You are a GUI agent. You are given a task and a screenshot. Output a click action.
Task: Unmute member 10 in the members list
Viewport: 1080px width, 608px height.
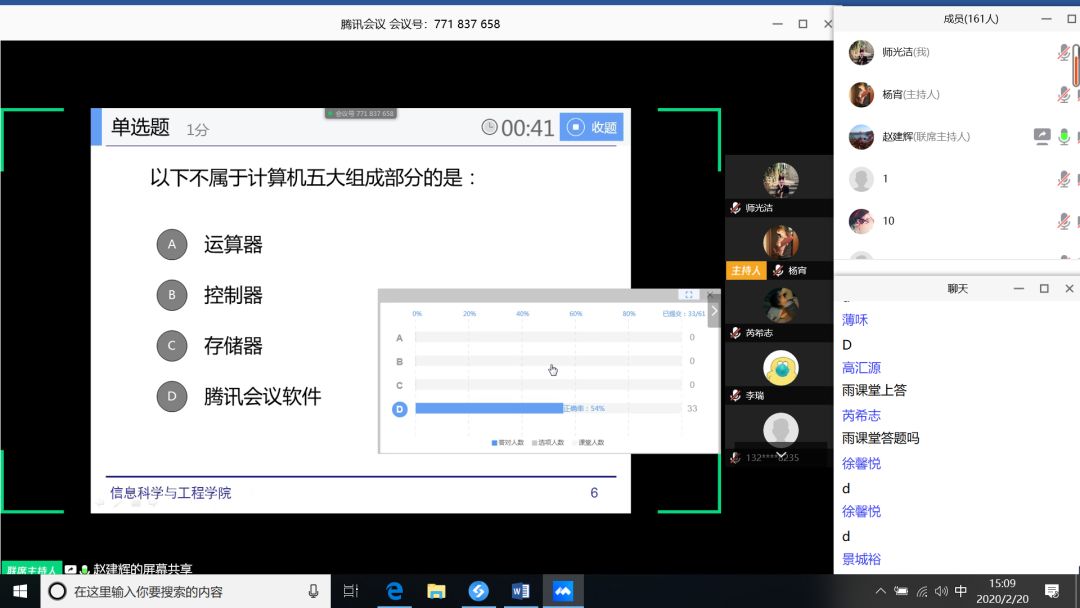1064,220
